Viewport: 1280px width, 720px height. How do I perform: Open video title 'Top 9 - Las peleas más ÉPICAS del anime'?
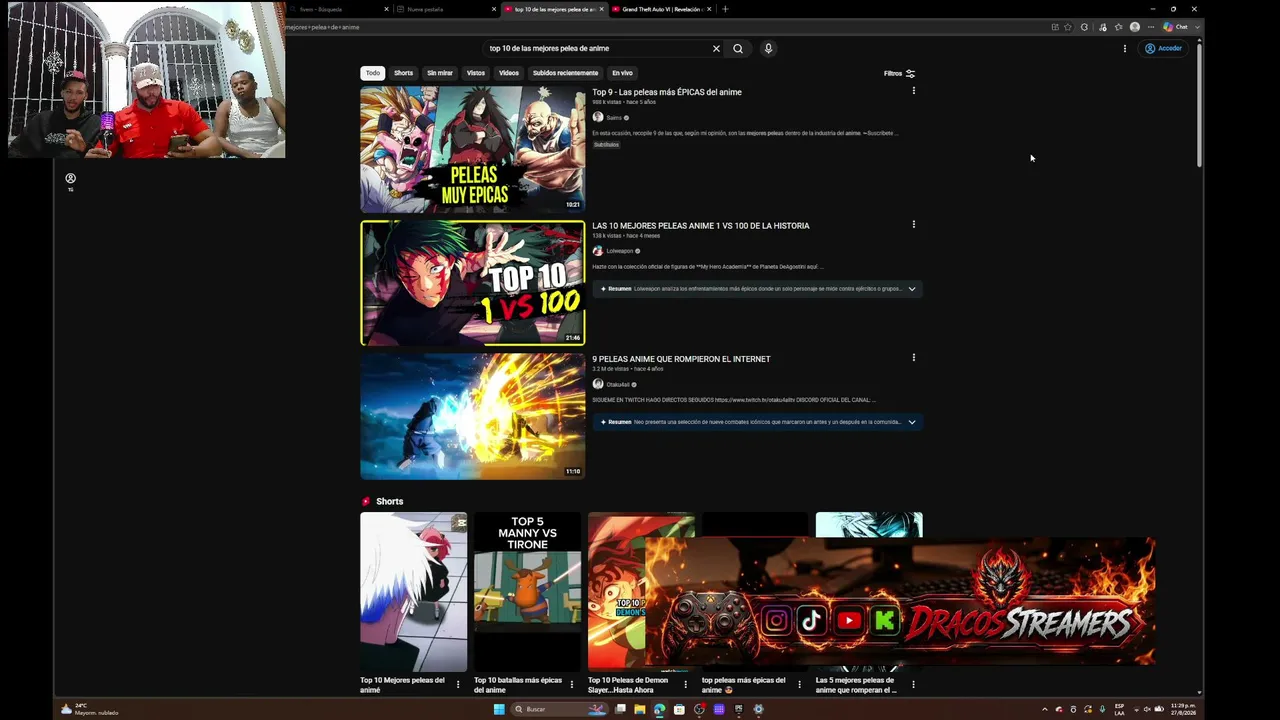pyautogui.click(x=667, y=92)
